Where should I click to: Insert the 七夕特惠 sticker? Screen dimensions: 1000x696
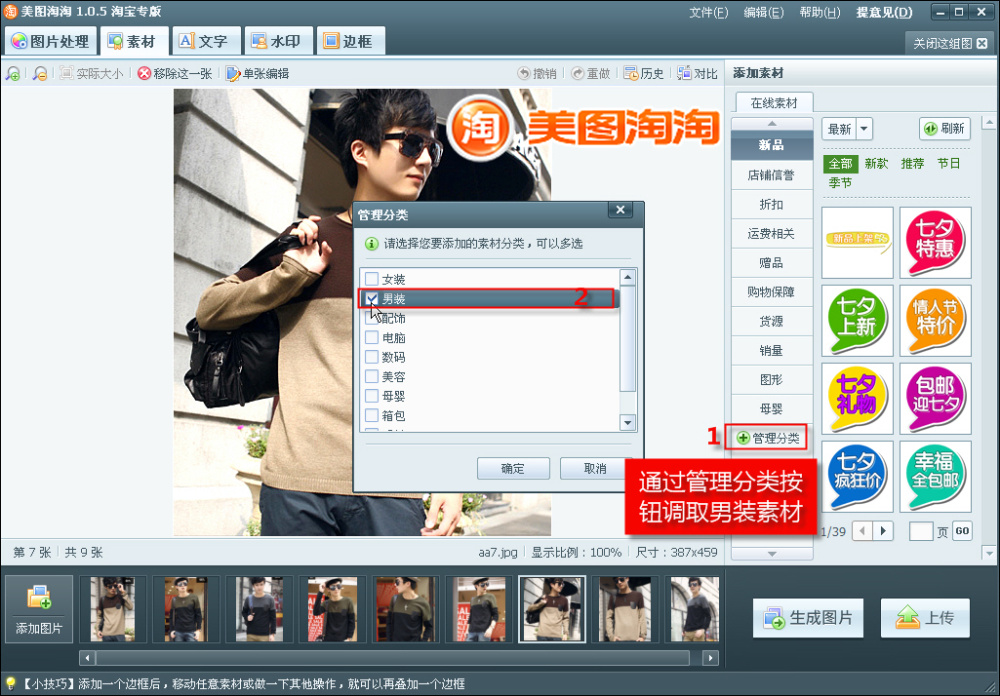[x=935, y=243]
